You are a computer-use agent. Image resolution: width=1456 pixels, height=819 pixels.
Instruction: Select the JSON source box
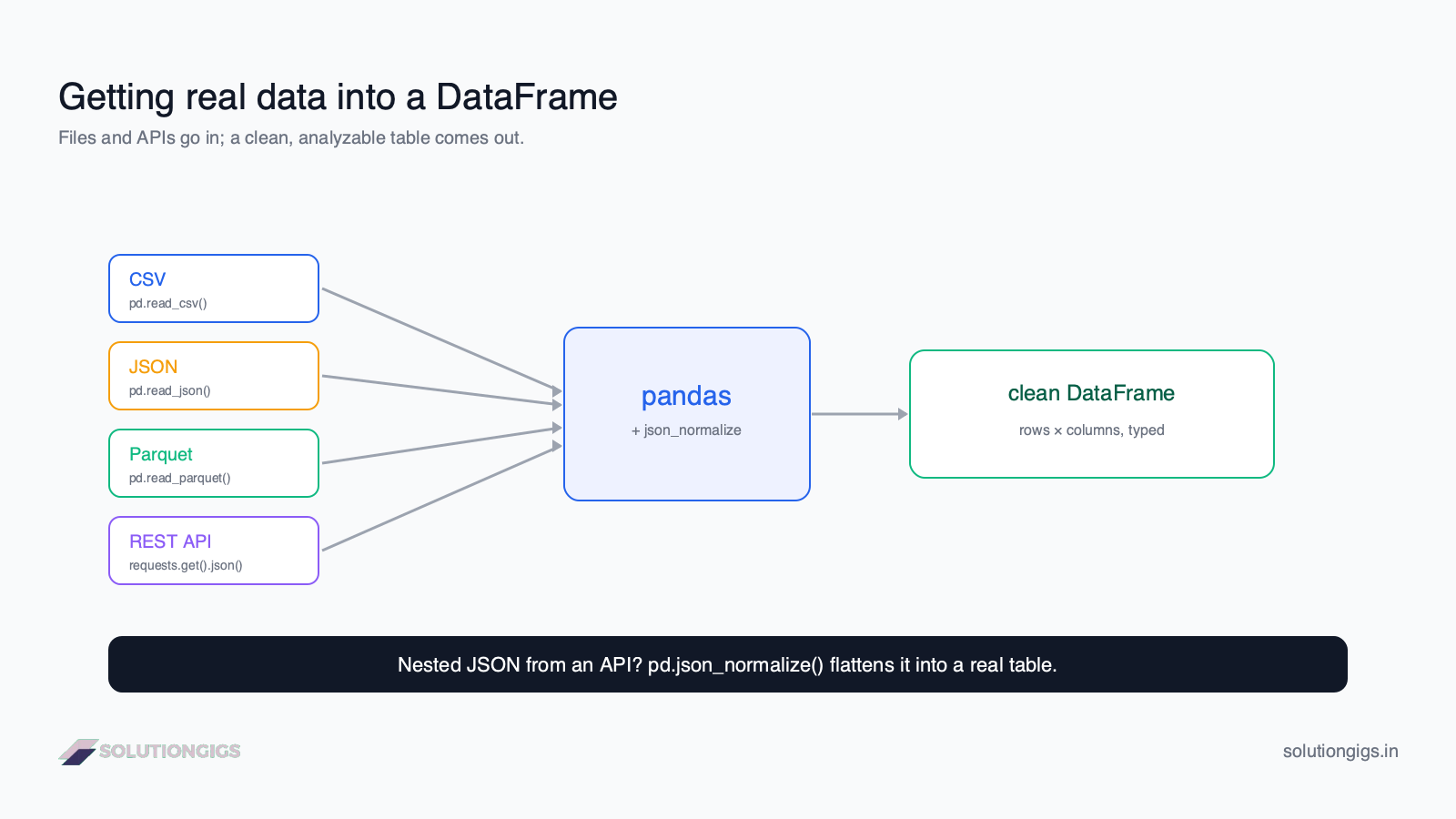[214, 376]
